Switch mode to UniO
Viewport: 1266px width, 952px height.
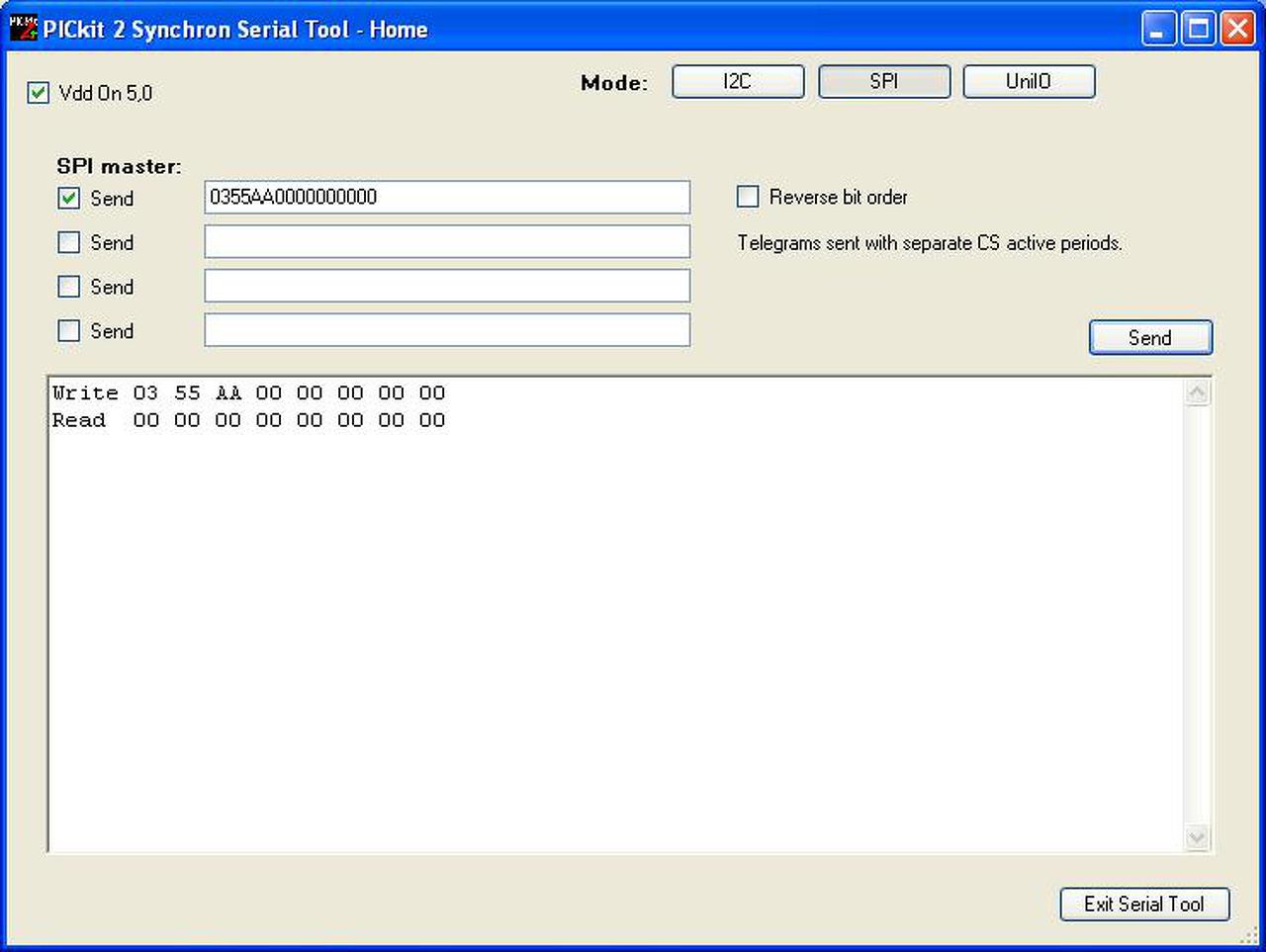pyautogui.click(x=1029, y=81)
